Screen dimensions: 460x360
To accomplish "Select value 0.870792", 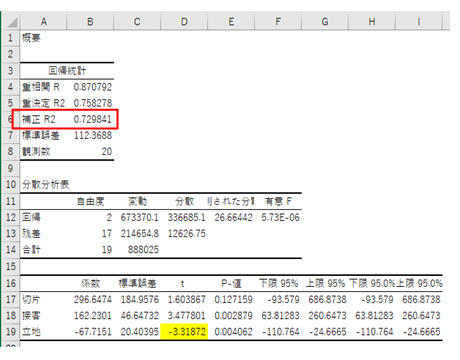I will pos(93,87).
